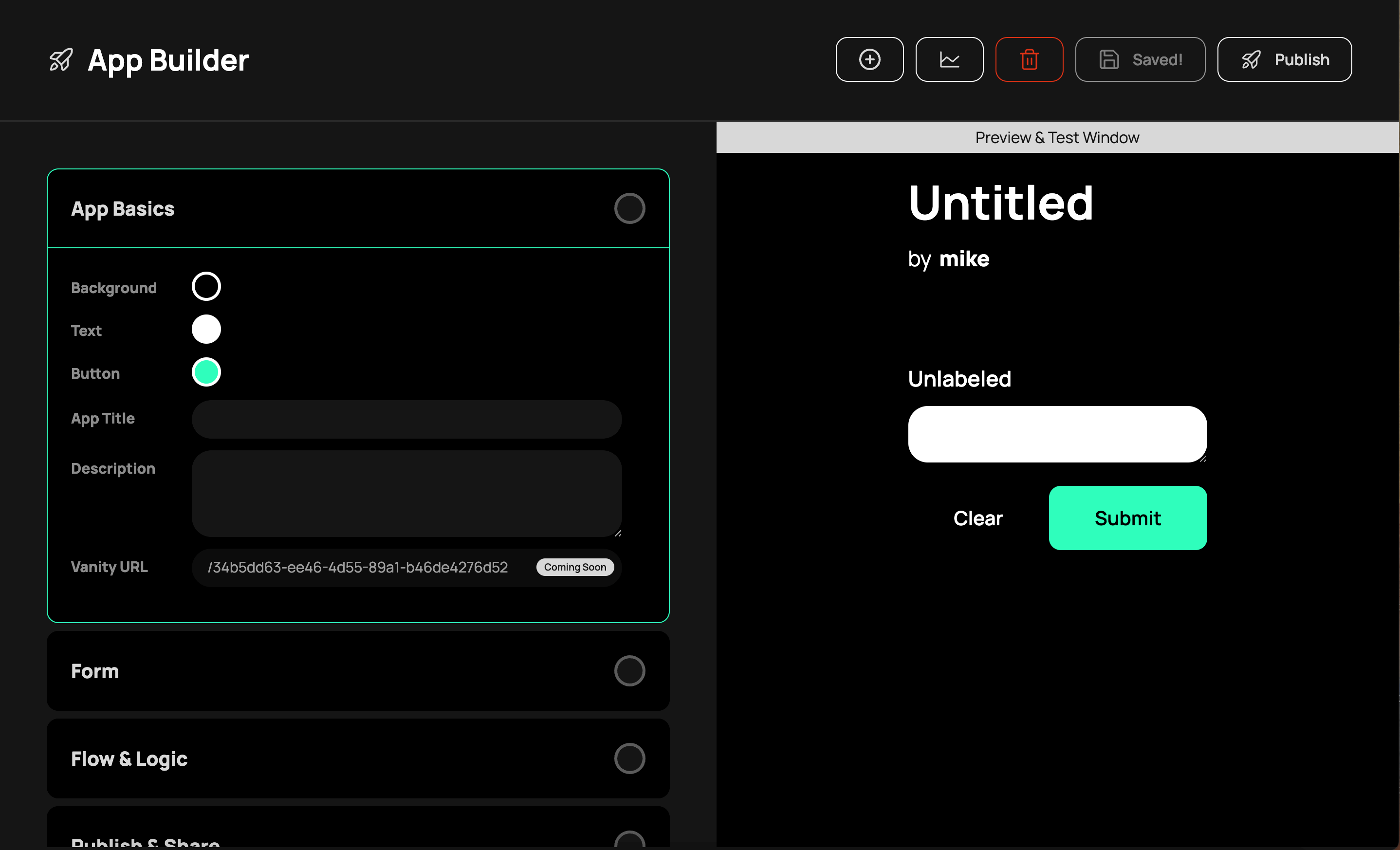This screenshot has width=1400, height=850.
Task: Click into the App Title field
Action: click(x=406, y=419)
